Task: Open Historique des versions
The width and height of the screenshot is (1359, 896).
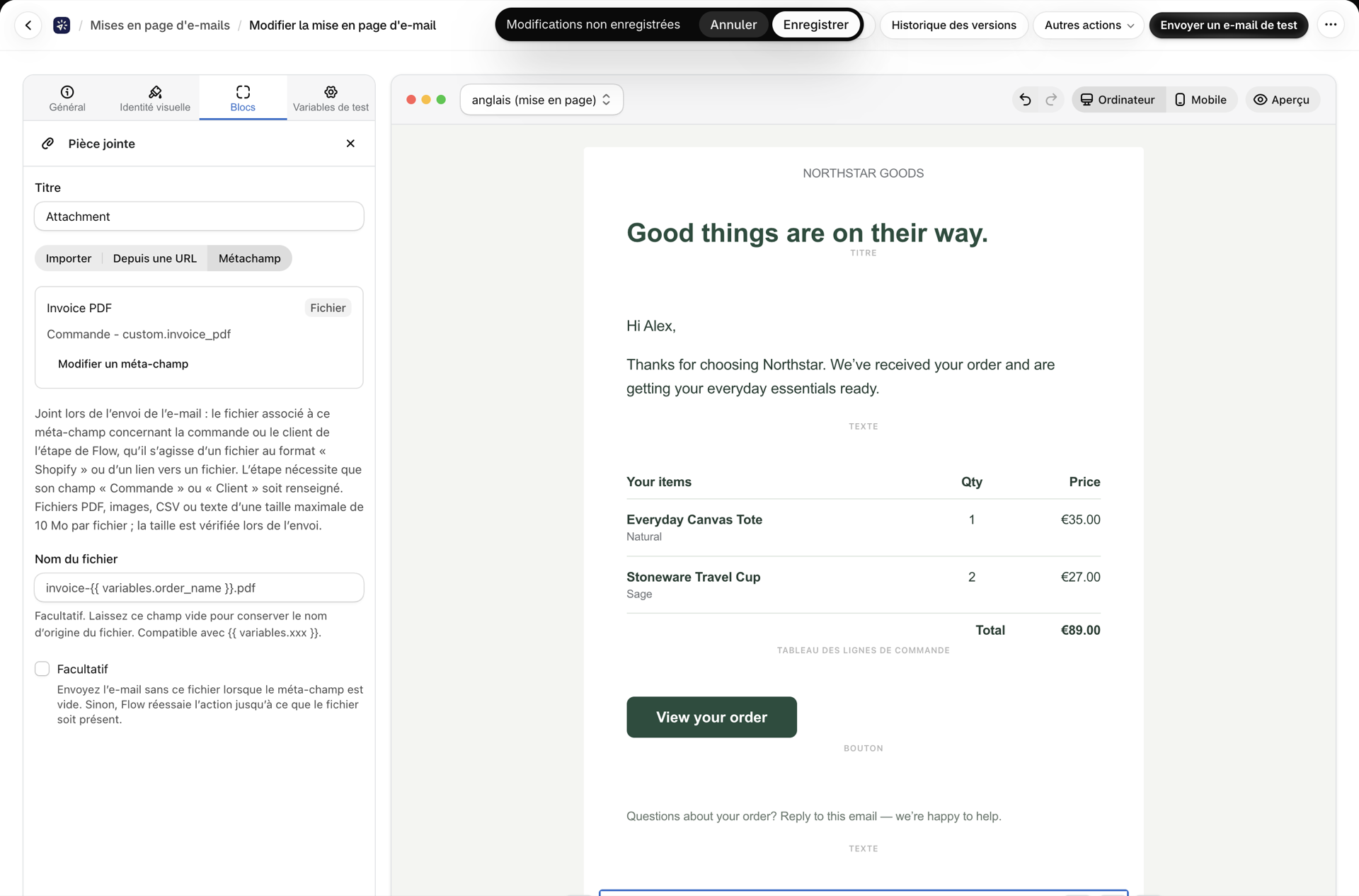Action: tap(953, 25)
